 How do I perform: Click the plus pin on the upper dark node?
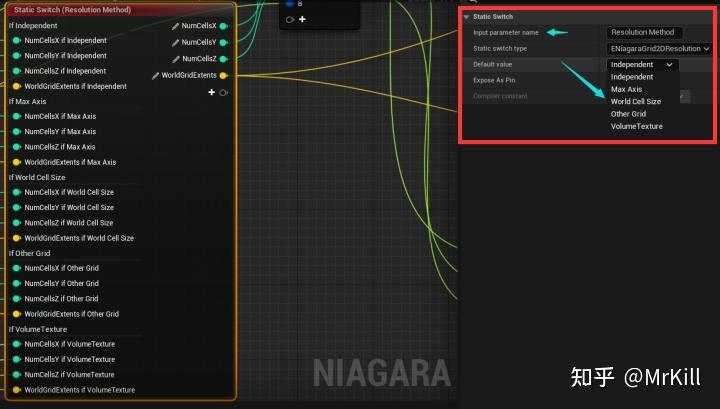pos(302,19)
